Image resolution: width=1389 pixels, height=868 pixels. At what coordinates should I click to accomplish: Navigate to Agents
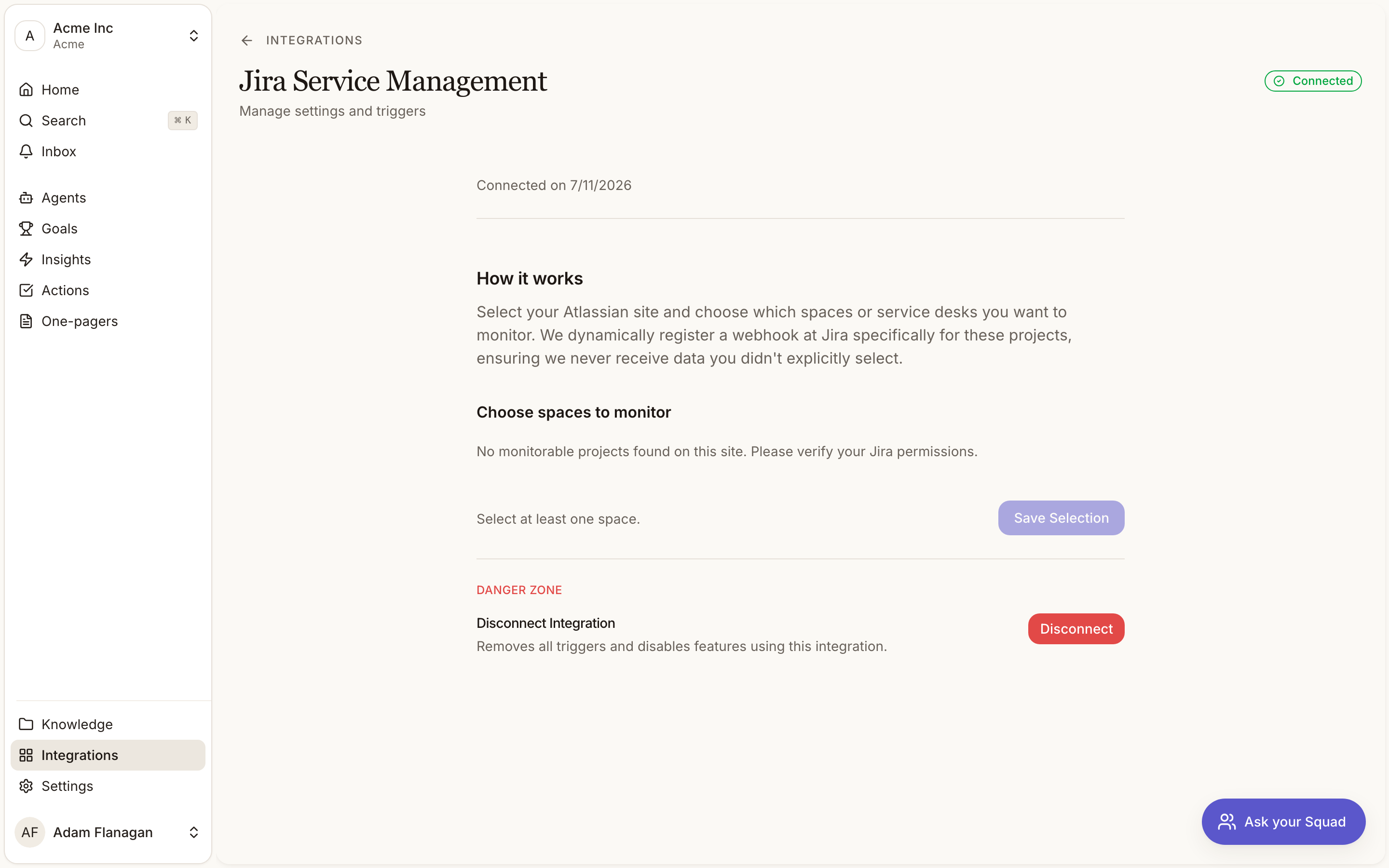pos(108,198)
